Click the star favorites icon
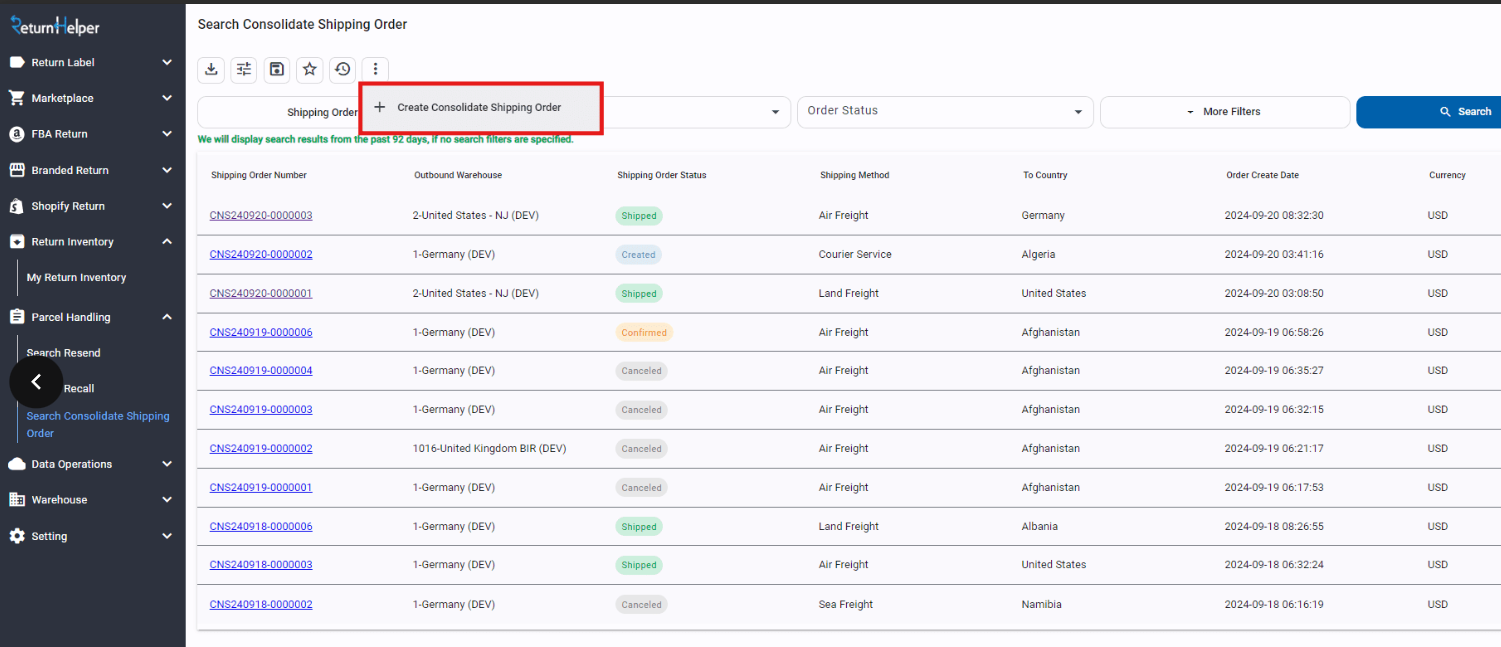Viewport: 1501px width, 647px height. (310, 69)
